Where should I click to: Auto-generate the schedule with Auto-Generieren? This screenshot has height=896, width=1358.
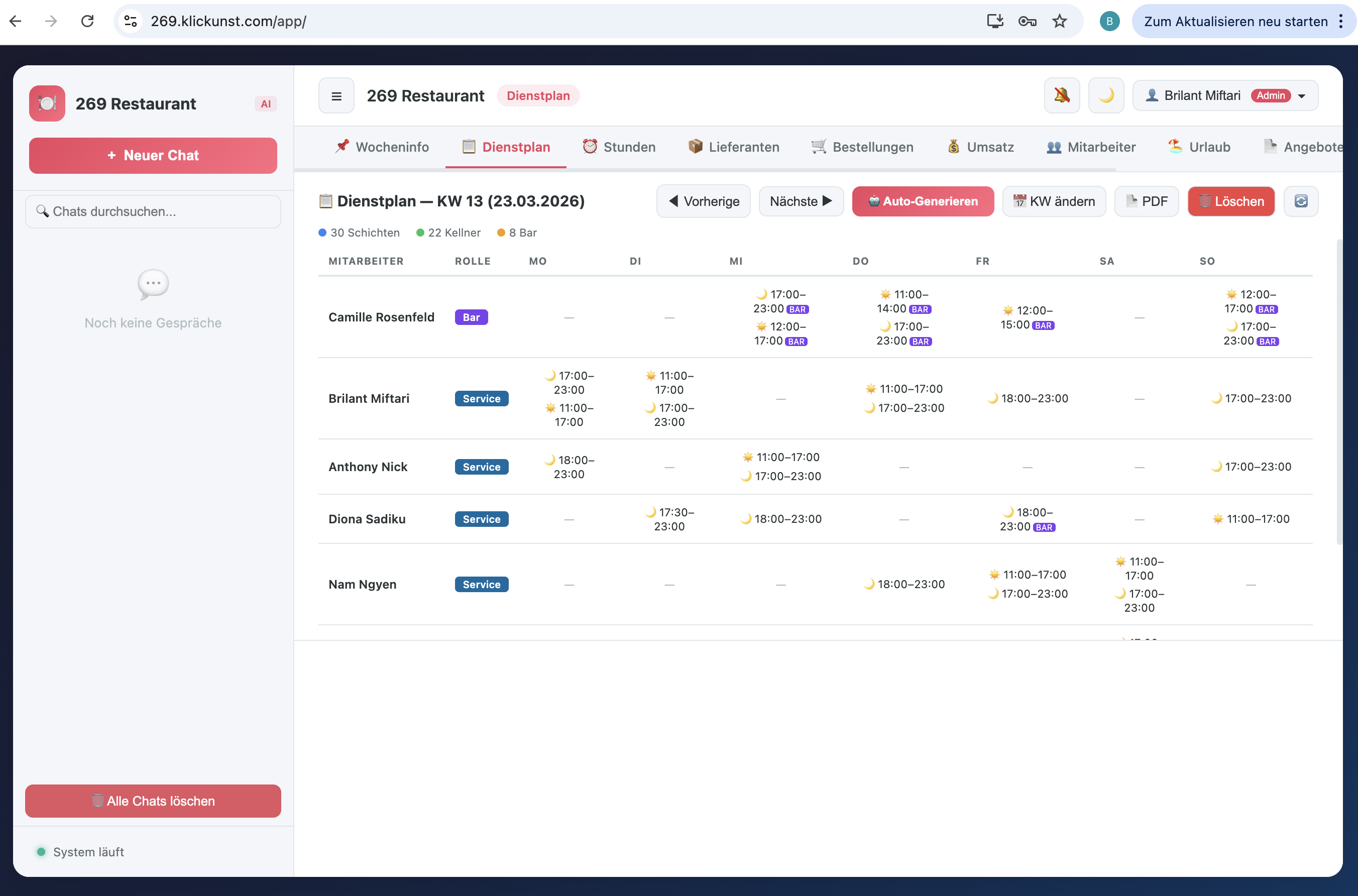pyautogui.click(x=922, y=201)
